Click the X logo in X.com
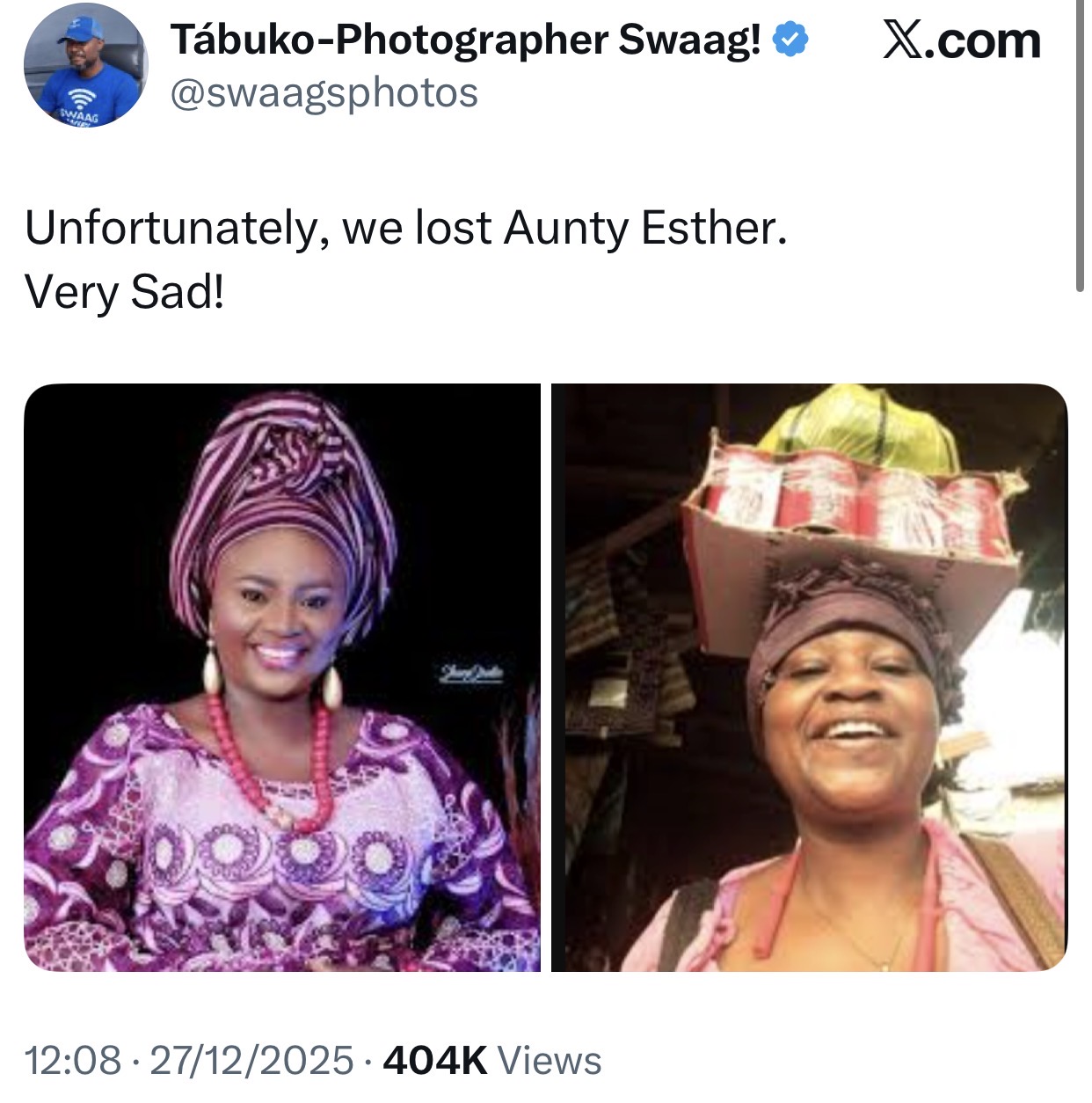 pos(903,40)
